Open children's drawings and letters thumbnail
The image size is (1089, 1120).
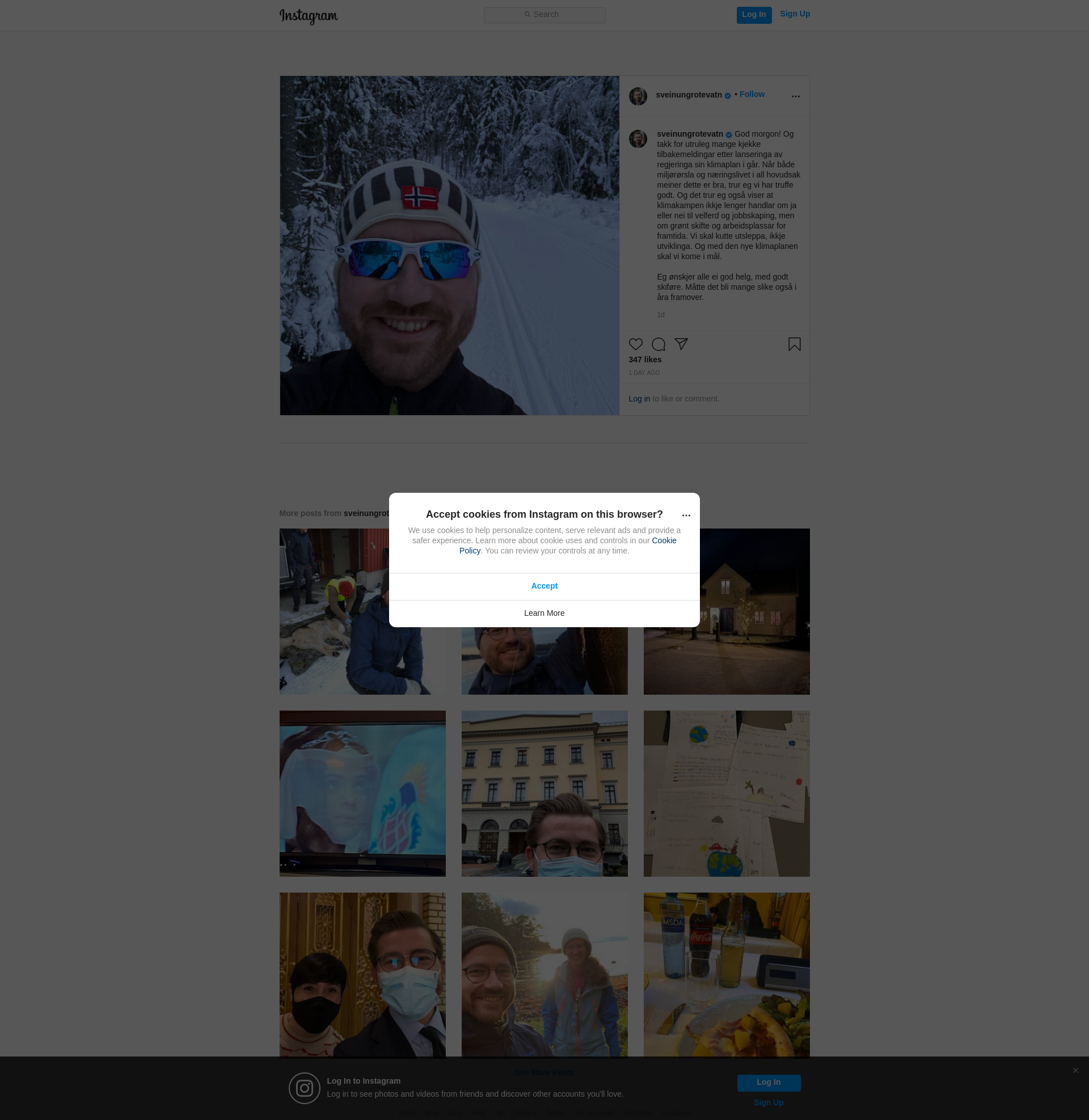(x=727, y=793)
